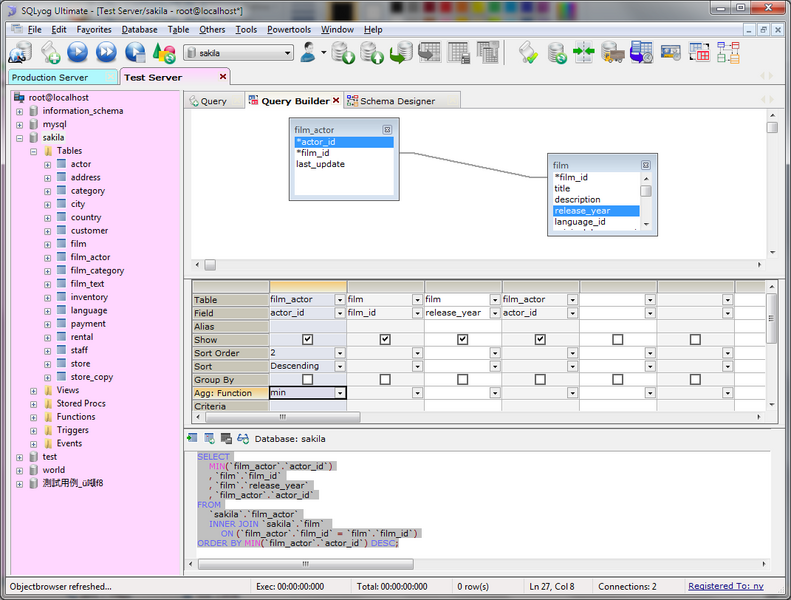Screen dimensions: 791x600
Task: Check Group By in fourth column (actor_id)
Action: pos(540,379)
